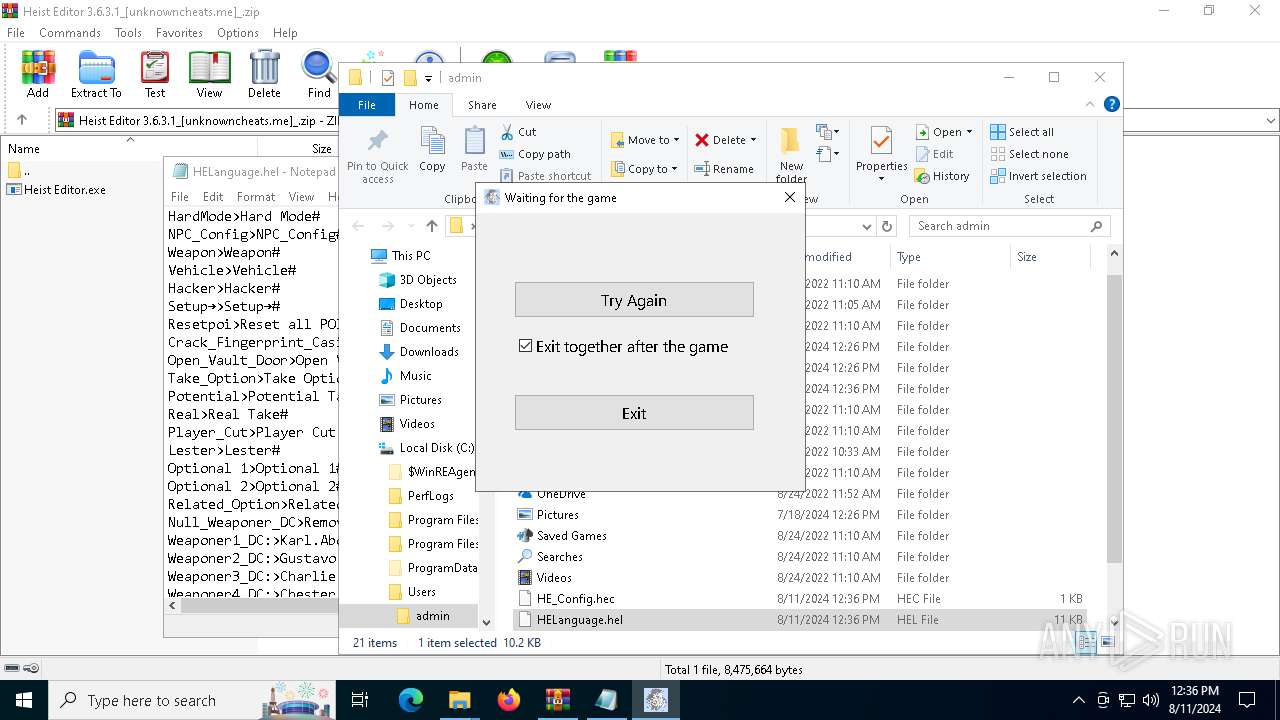1280x720 pixels.
Task: Open Task View on the taskbar
Action: pyautogui.click(x=360, y=700)
